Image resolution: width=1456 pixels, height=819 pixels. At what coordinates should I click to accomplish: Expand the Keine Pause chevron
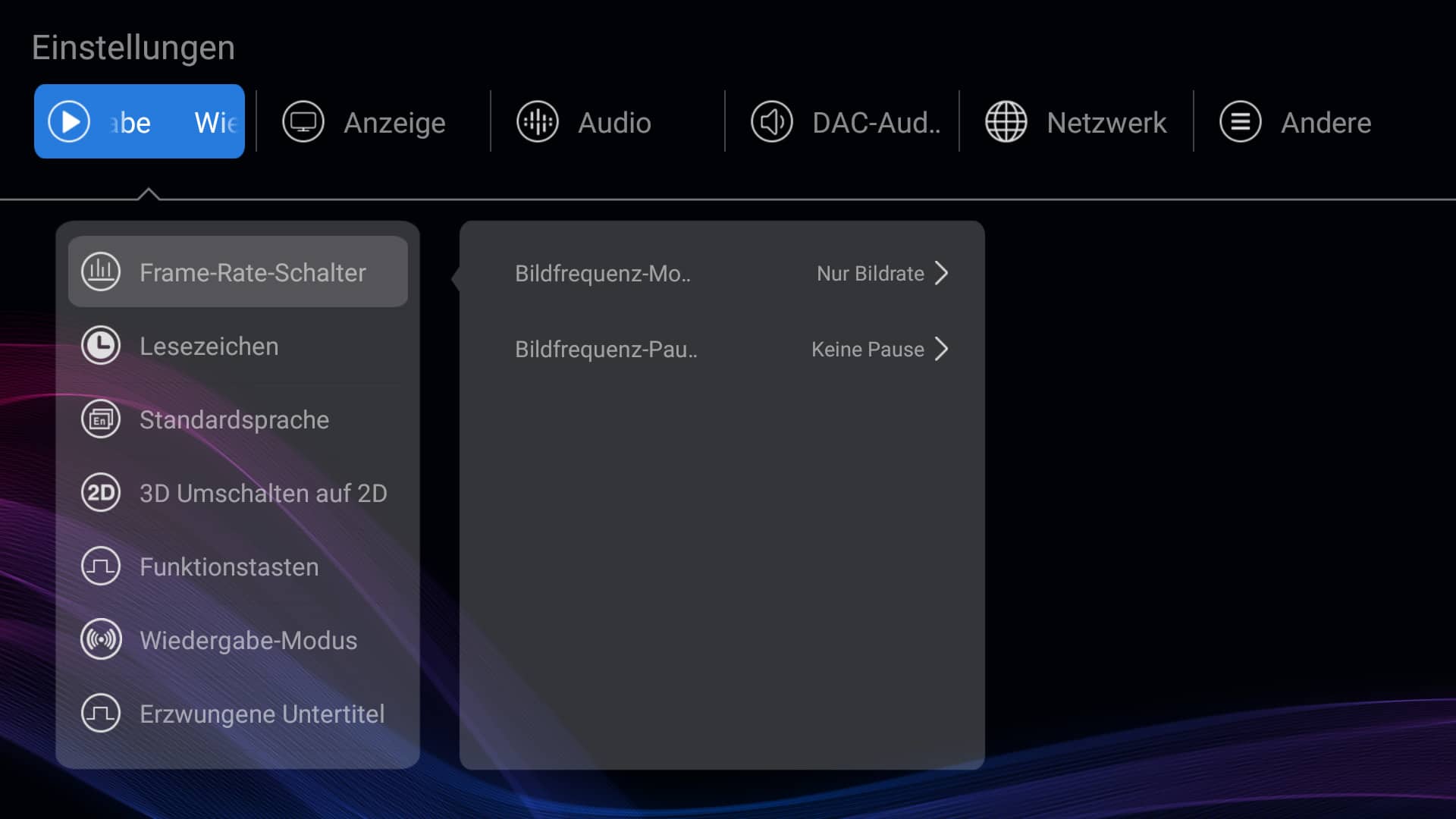pyautogui.click(x=942, y=349)
